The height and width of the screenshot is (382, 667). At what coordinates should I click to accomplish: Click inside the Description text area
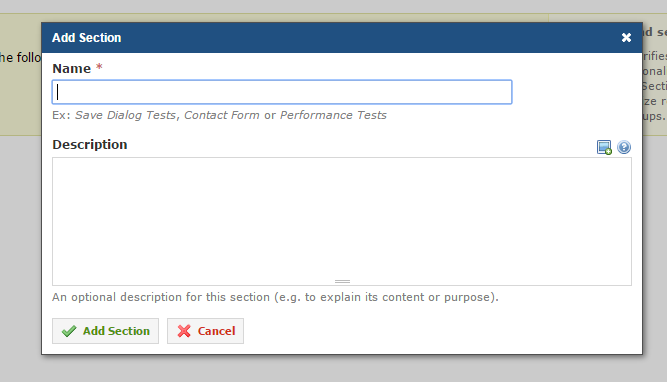point(342,221)
